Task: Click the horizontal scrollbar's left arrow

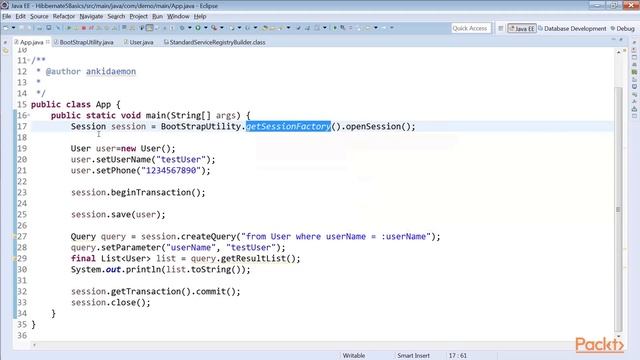Action: pos(34,345)
